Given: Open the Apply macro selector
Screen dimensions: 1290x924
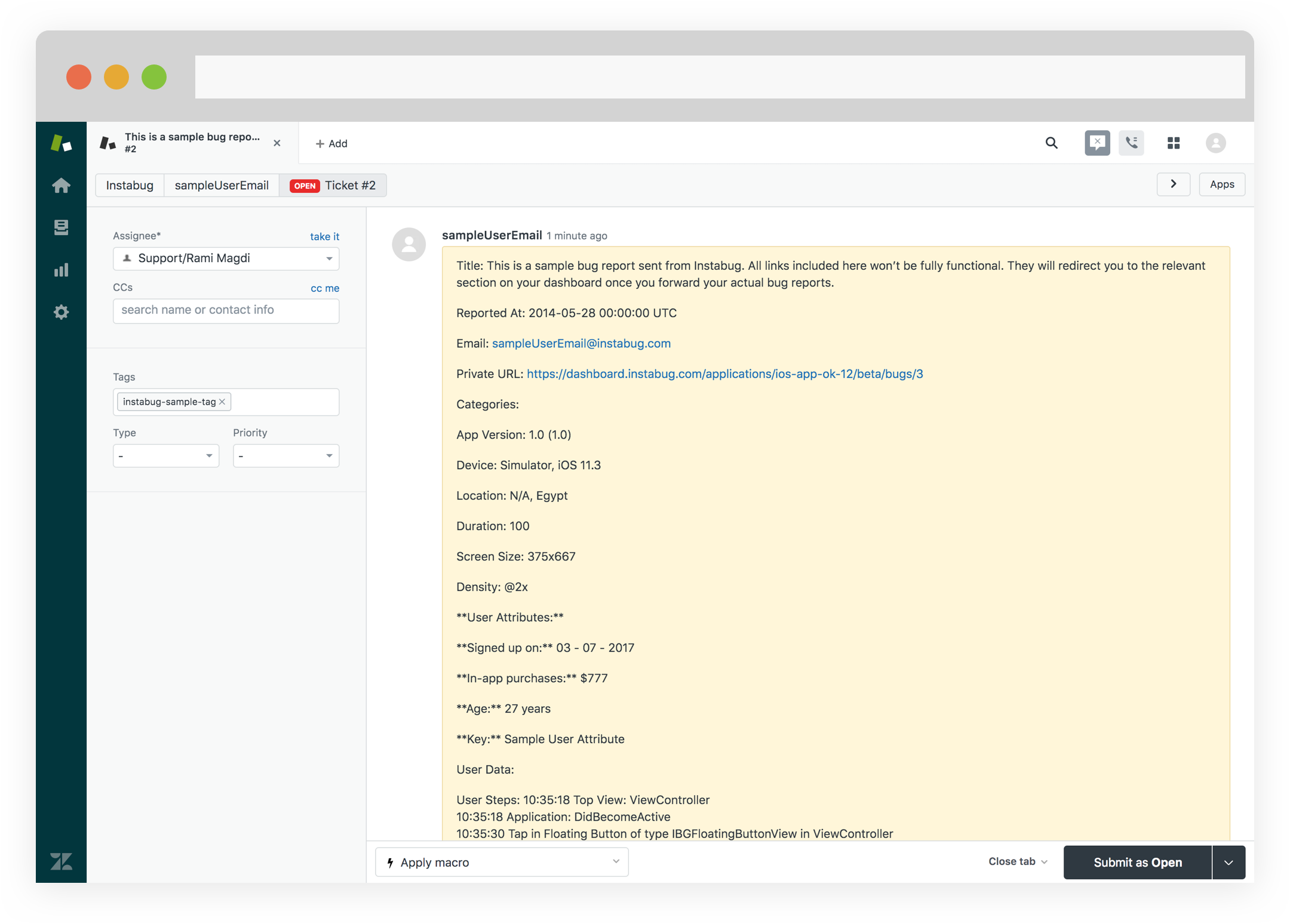Looking at the screenshot, I should 502,863.
